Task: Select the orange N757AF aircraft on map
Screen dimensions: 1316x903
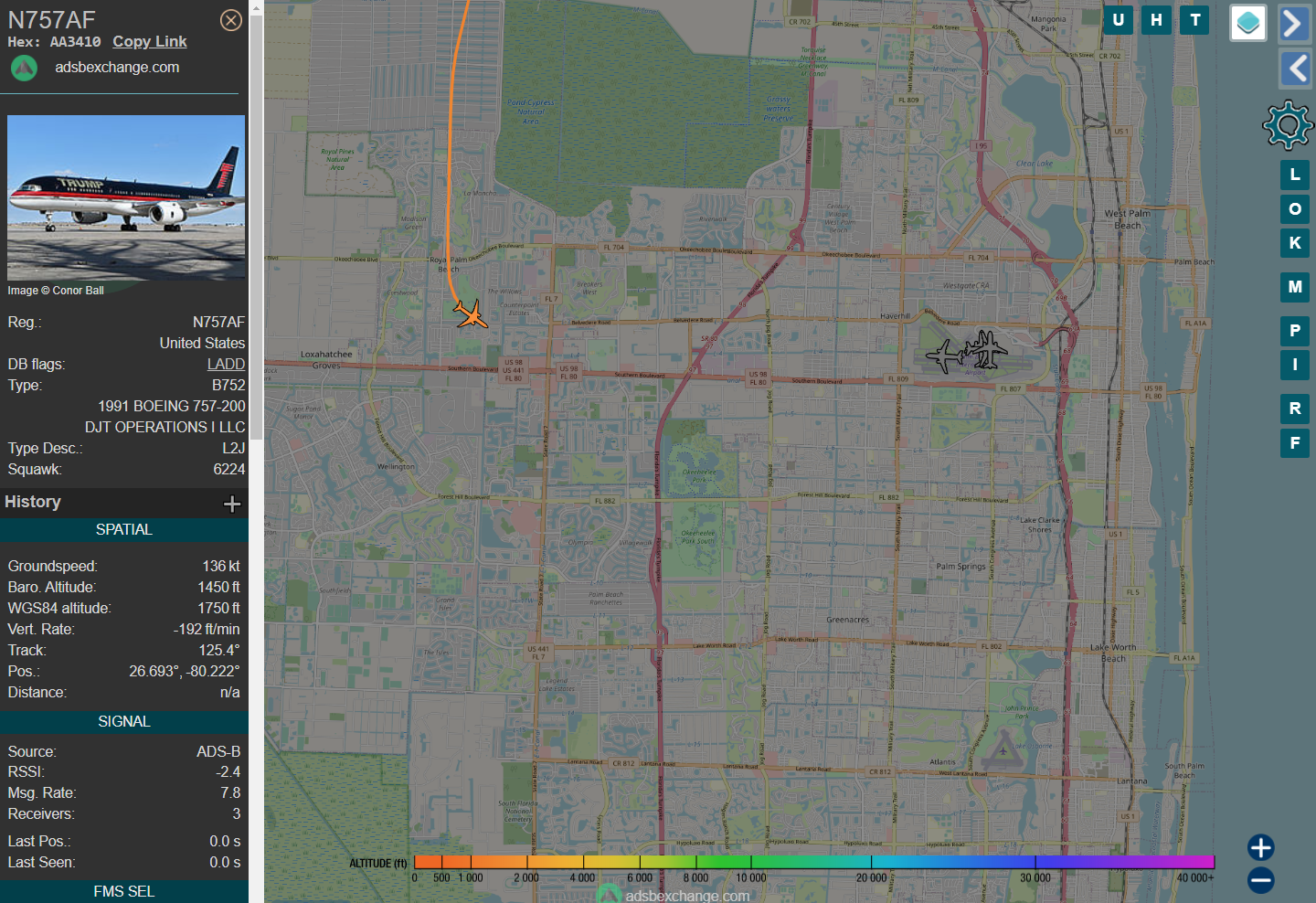Action: [471, 313]
